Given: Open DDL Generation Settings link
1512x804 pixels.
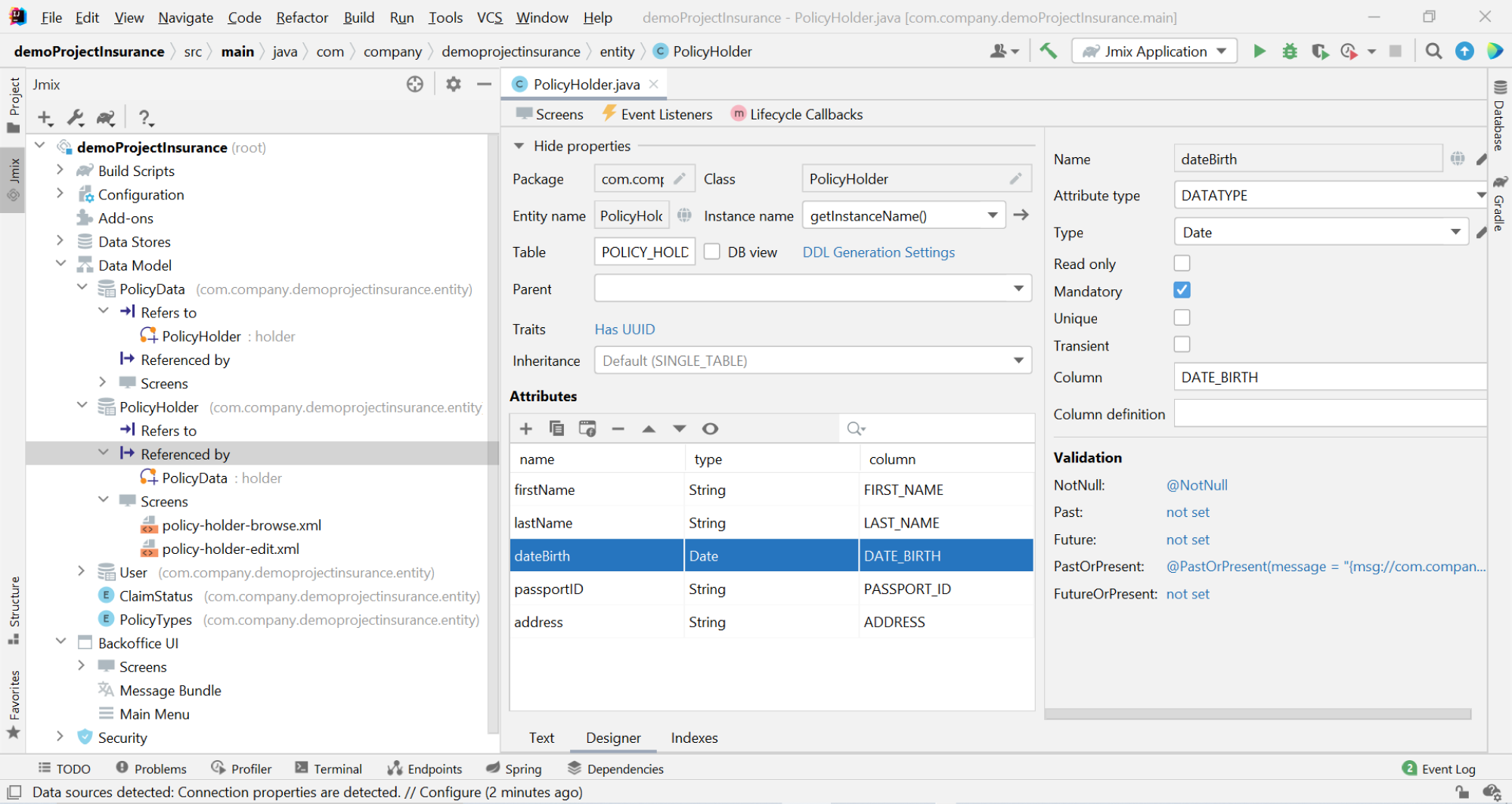Looking at the screenshot, I should click(x=878, y=252).
